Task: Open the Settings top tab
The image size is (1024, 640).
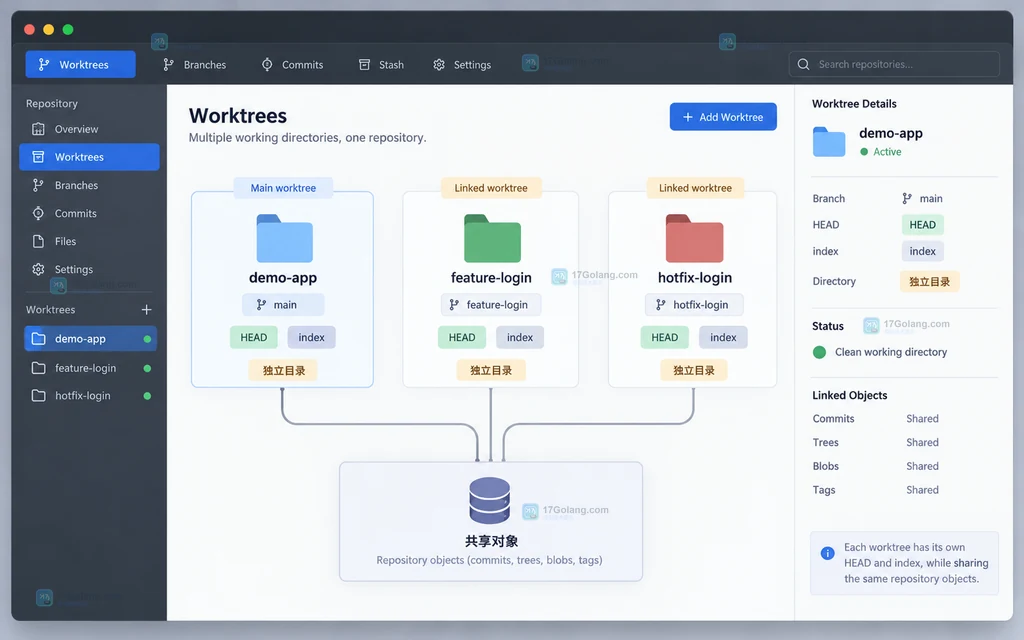Action: (462, 65)
